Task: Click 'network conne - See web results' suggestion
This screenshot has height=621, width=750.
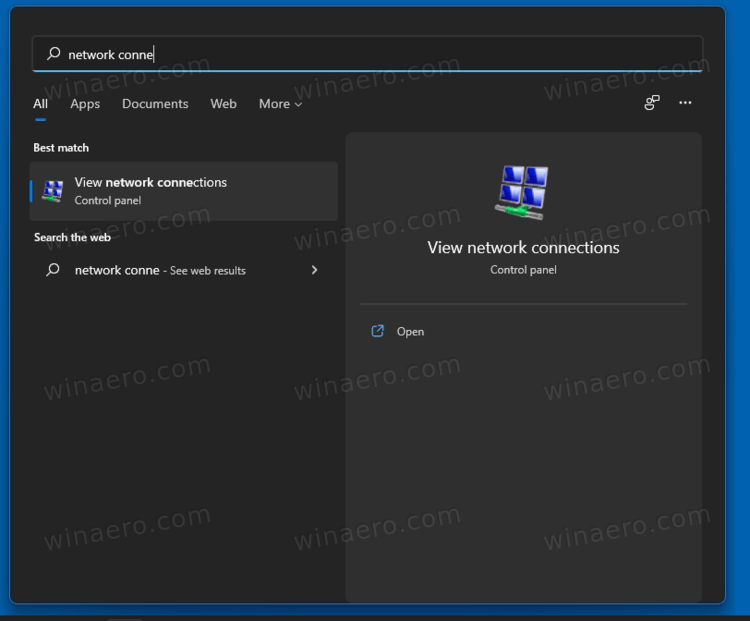Action: tap(184, 270)
